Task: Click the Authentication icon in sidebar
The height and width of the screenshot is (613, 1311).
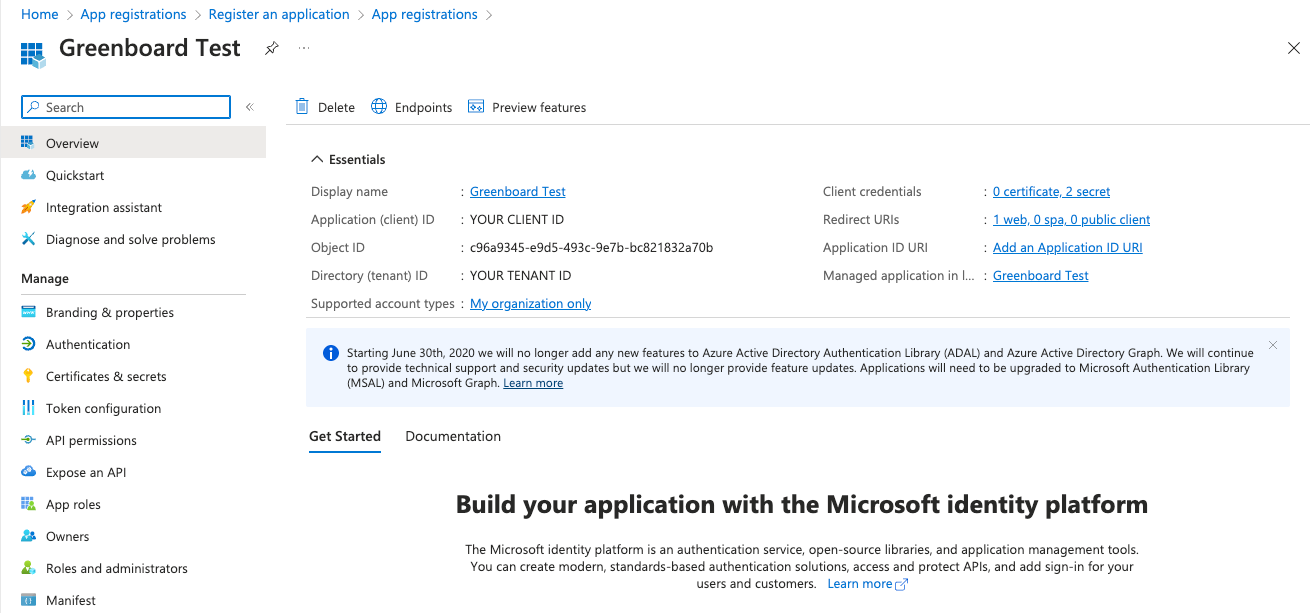Action: click(x=28, y=344)
